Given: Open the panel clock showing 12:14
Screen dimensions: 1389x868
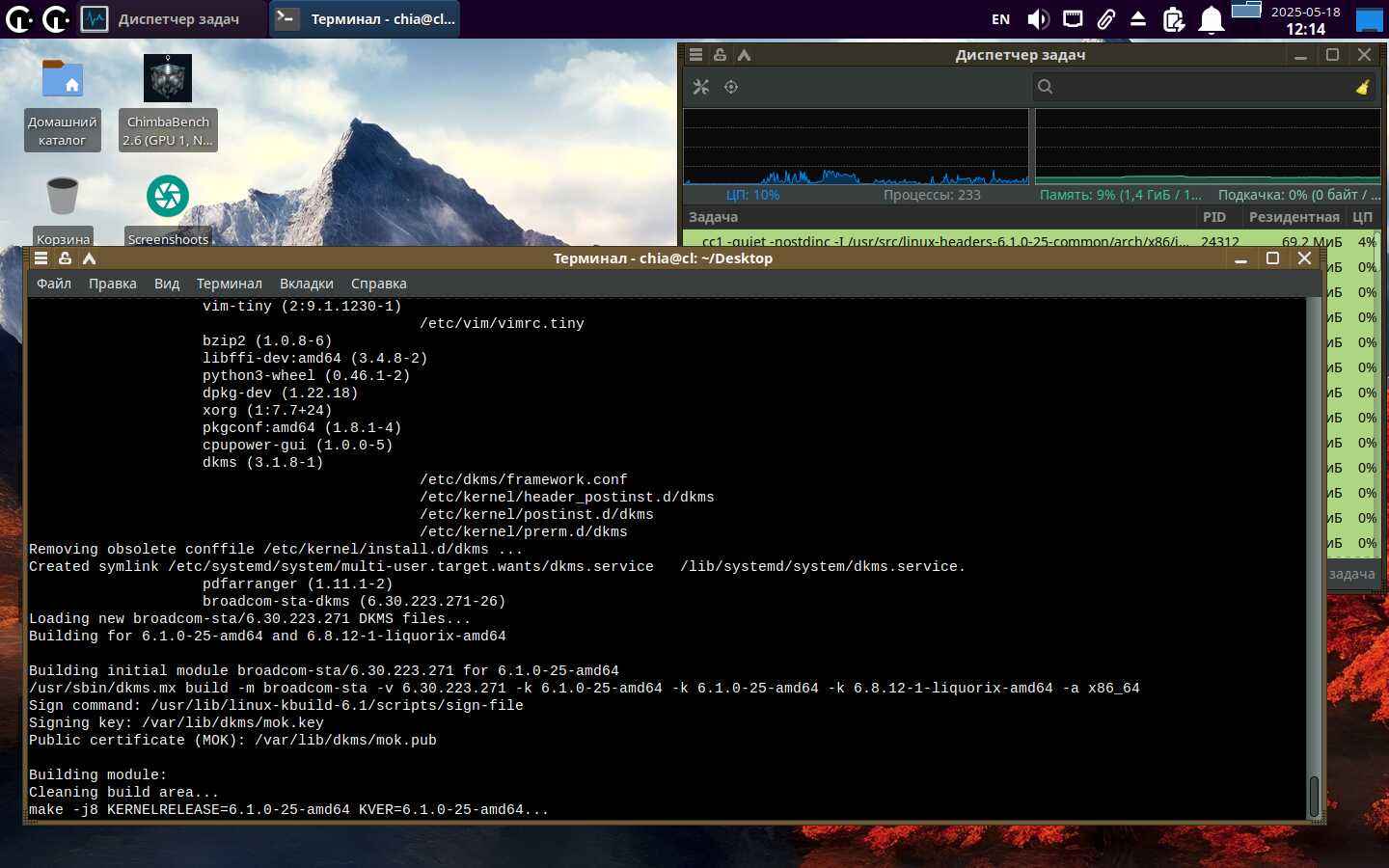Looking at the screenshot, I should pyautogui.click(x=1305, y=20).
